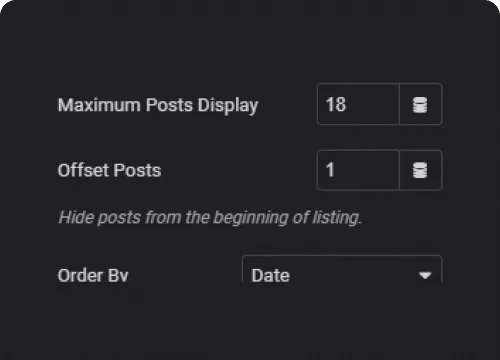This screenshot has width=500, height=360.
Task: Click the database stack icon beside offset value 1
Action: 420,170
